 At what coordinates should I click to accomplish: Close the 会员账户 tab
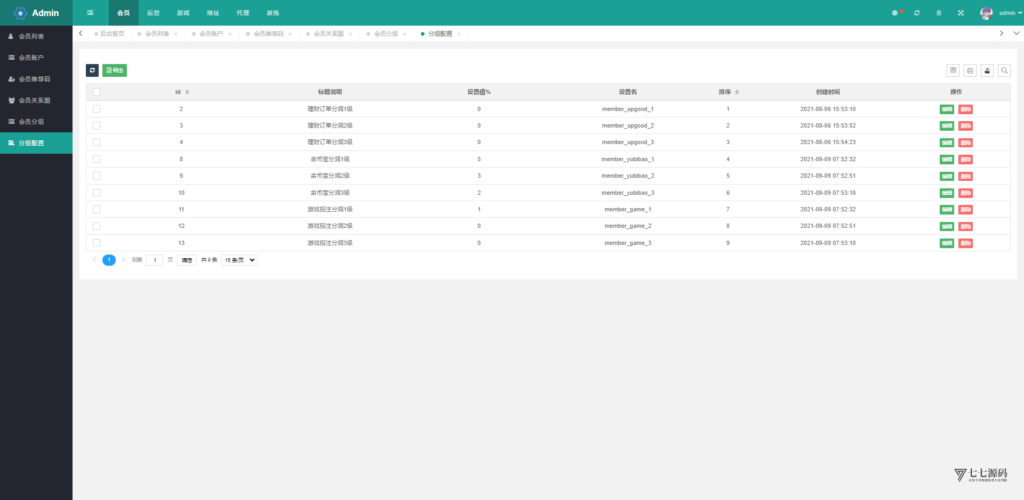230,34
